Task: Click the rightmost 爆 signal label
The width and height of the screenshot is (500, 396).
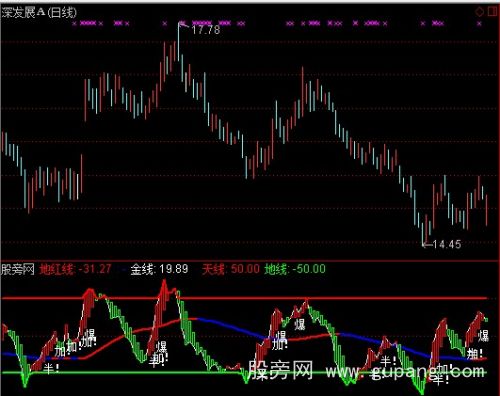Action: click(x=483, y=336)
